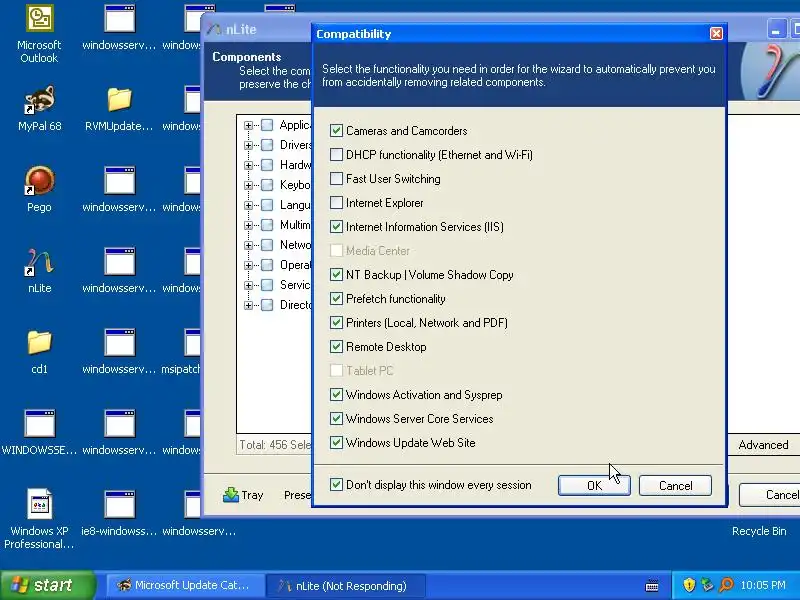Switch to nLite (Not Responding) taskbar item
Screen dimensions: 800x600
pos(345,585)
